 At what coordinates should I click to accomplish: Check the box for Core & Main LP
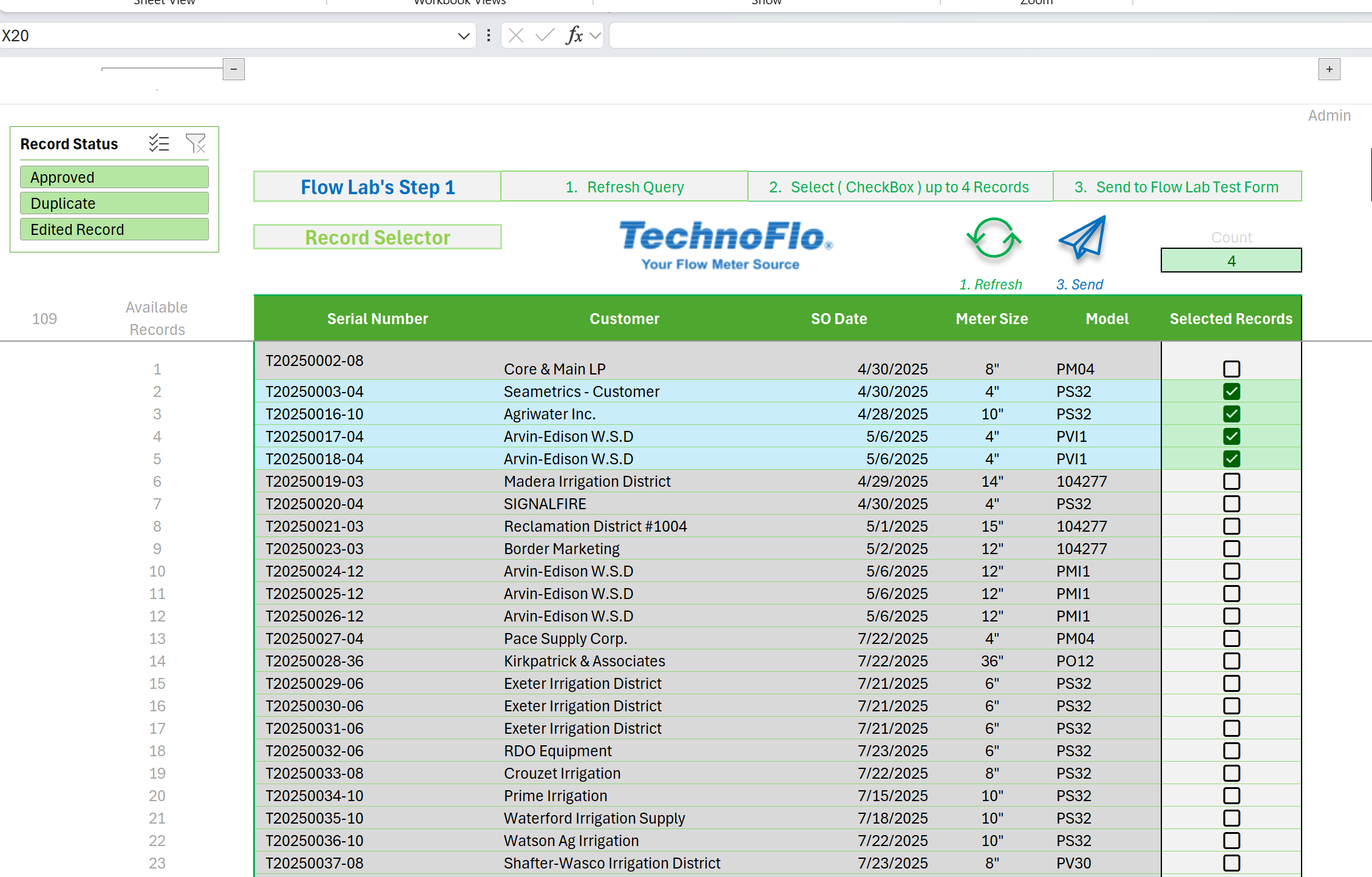1232,369
